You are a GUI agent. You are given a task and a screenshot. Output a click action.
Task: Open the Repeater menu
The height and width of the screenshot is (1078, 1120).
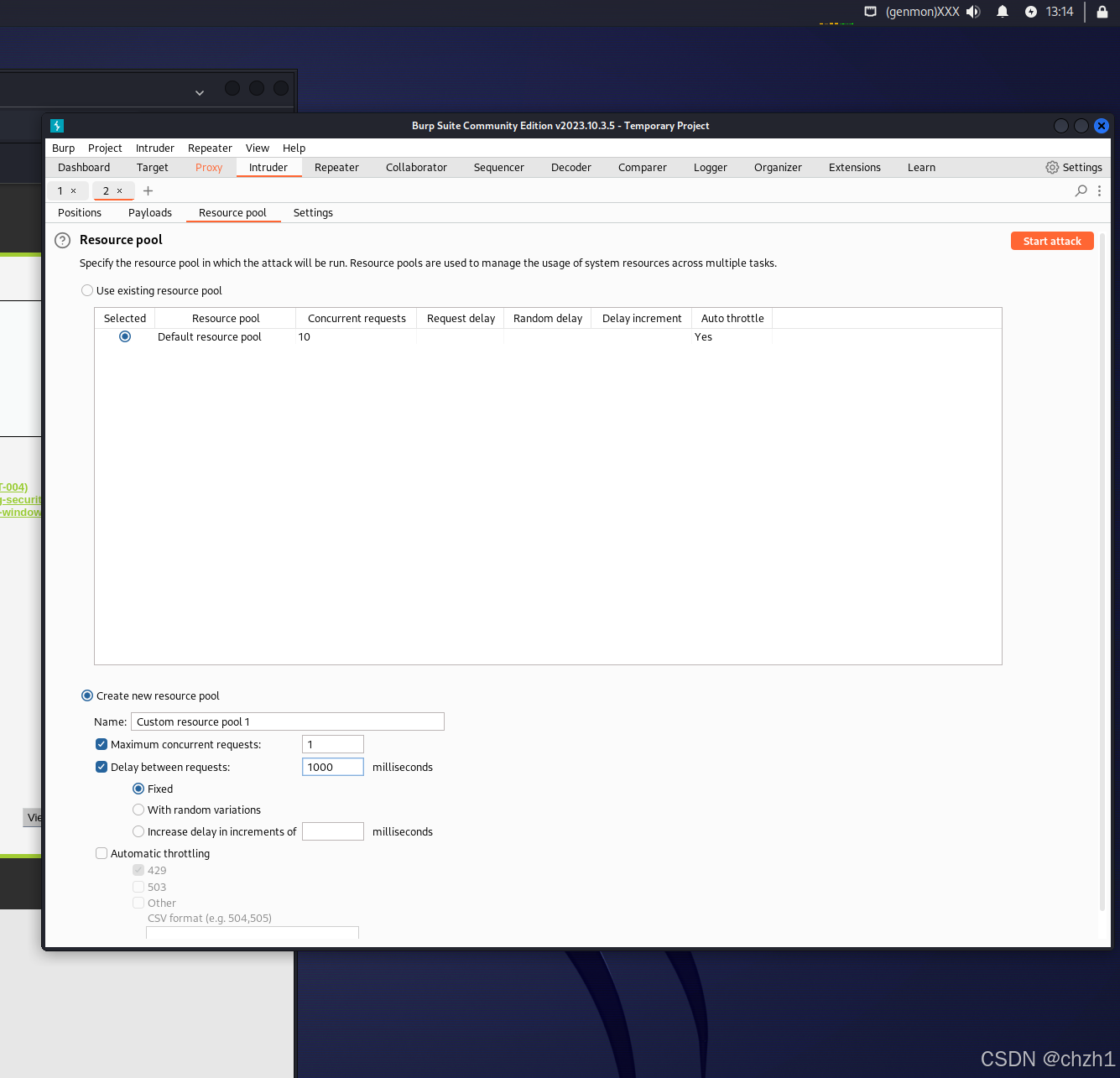[210, 148]
